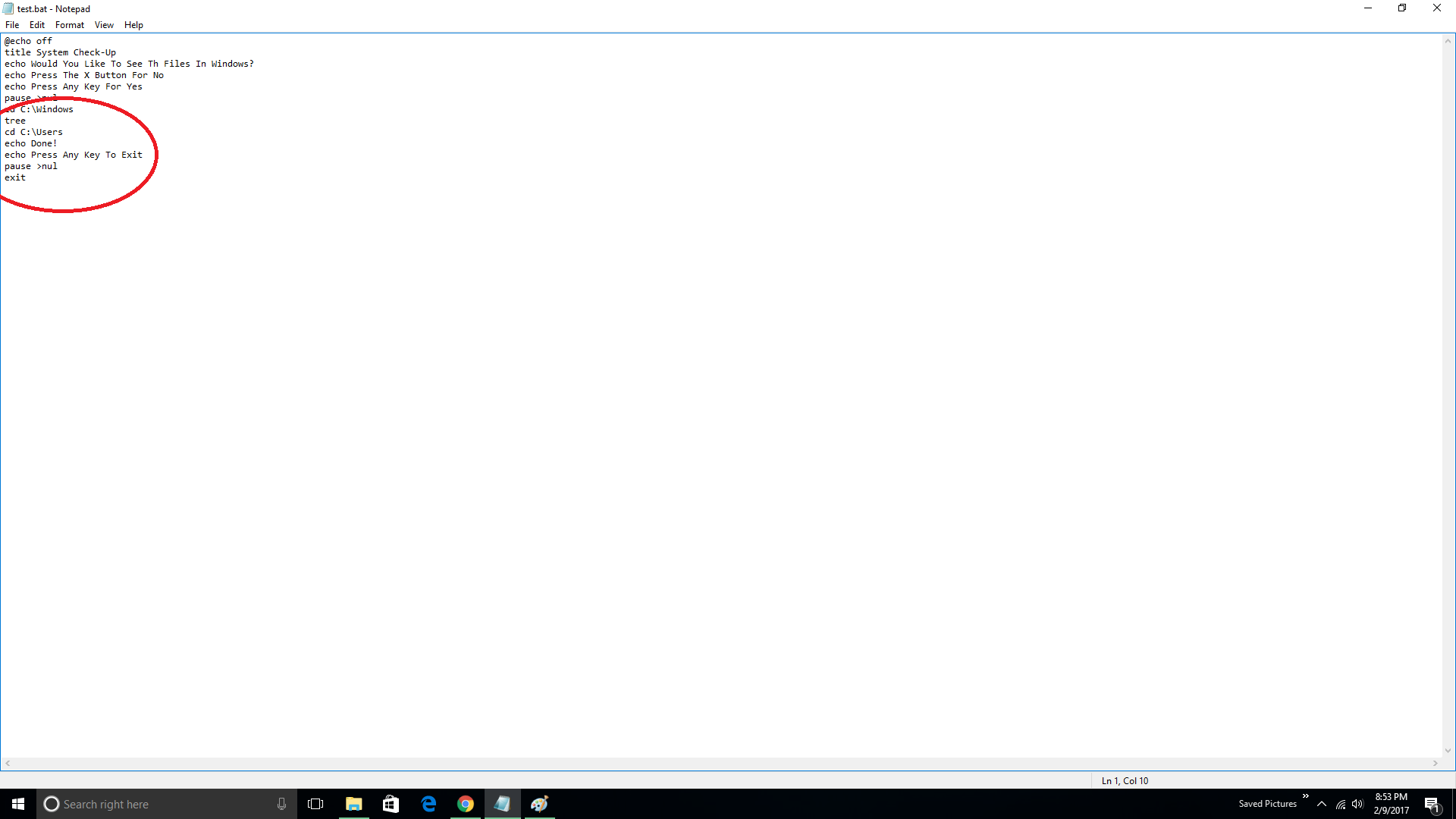Restore down the Notepad window
This screenshot has width=1456, height=819.
coord(1402,8)
